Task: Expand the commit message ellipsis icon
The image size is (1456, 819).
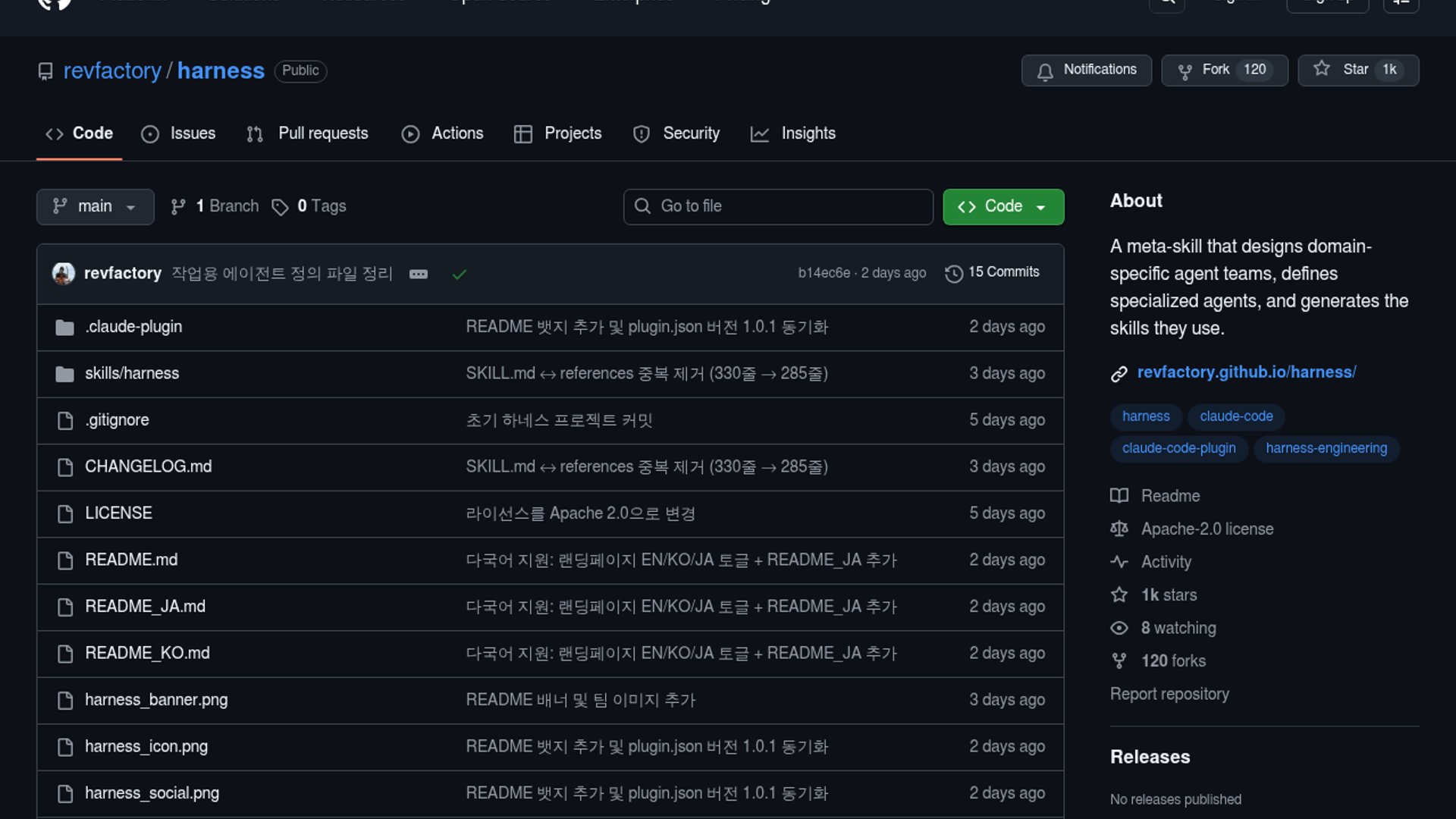Action: pos(419,274)
